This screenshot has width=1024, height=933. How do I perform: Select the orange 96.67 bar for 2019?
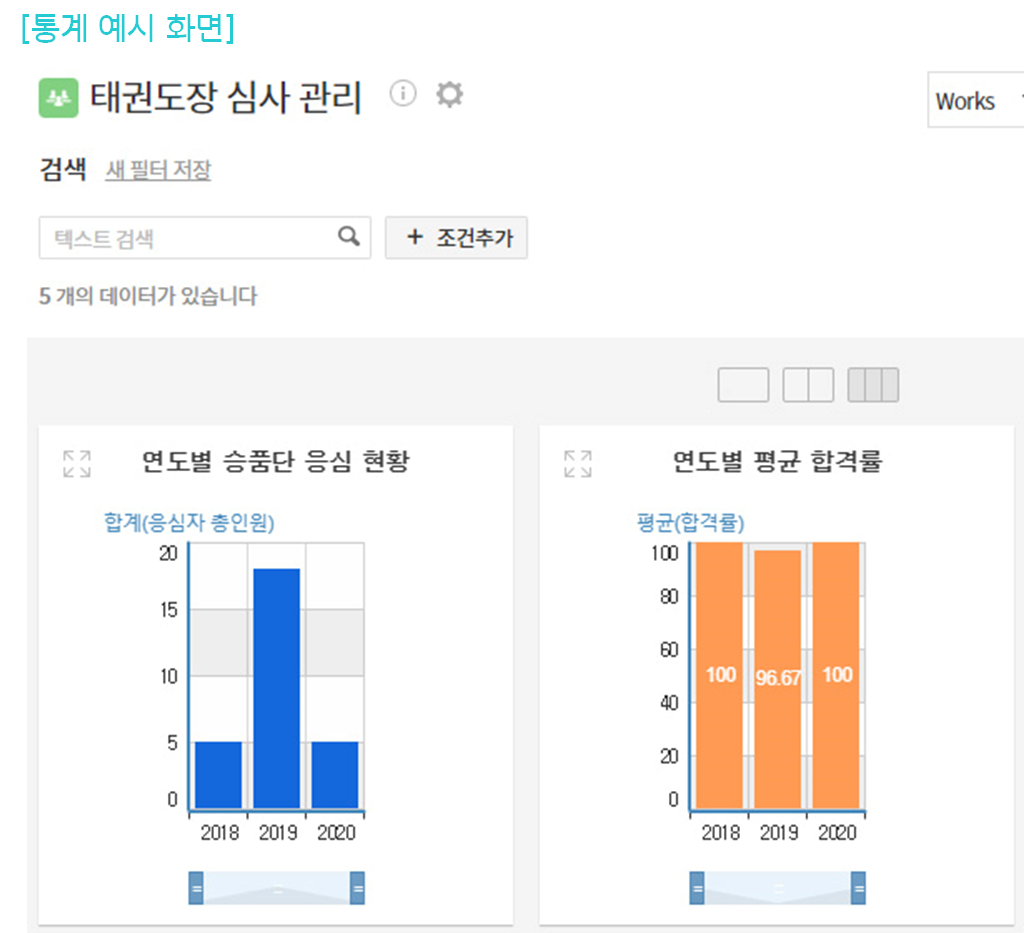point(778,680)
